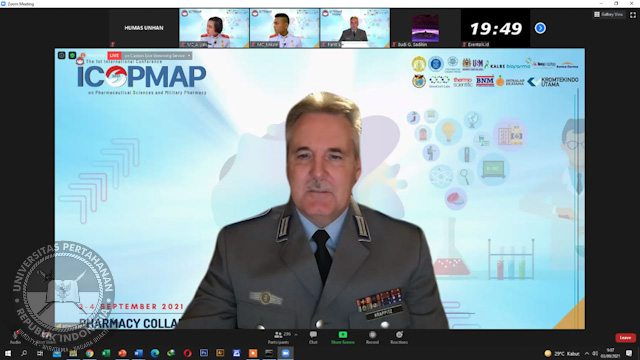The width and height of the screenshot is (640, 360).
Task: Select the 19:49 timer participant tile
Action: pyautogui.click(x=496, y=28)
